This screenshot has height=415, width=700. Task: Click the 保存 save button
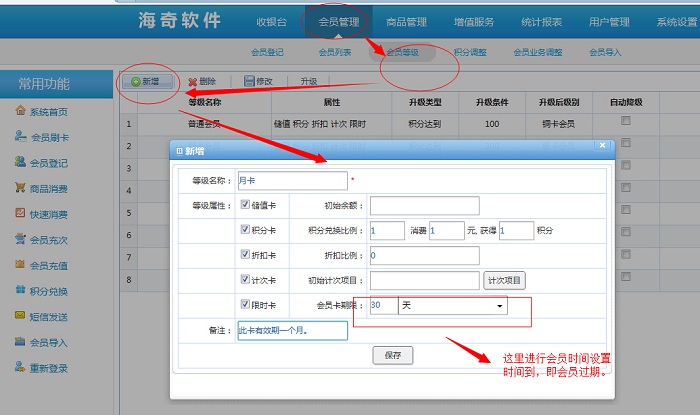pyautogui.click(x=392, y=355)
